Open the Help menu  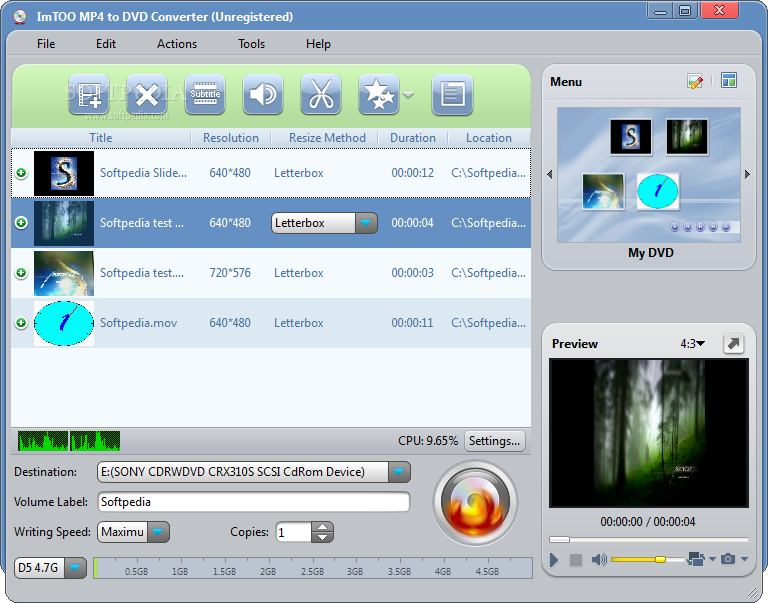318,44
